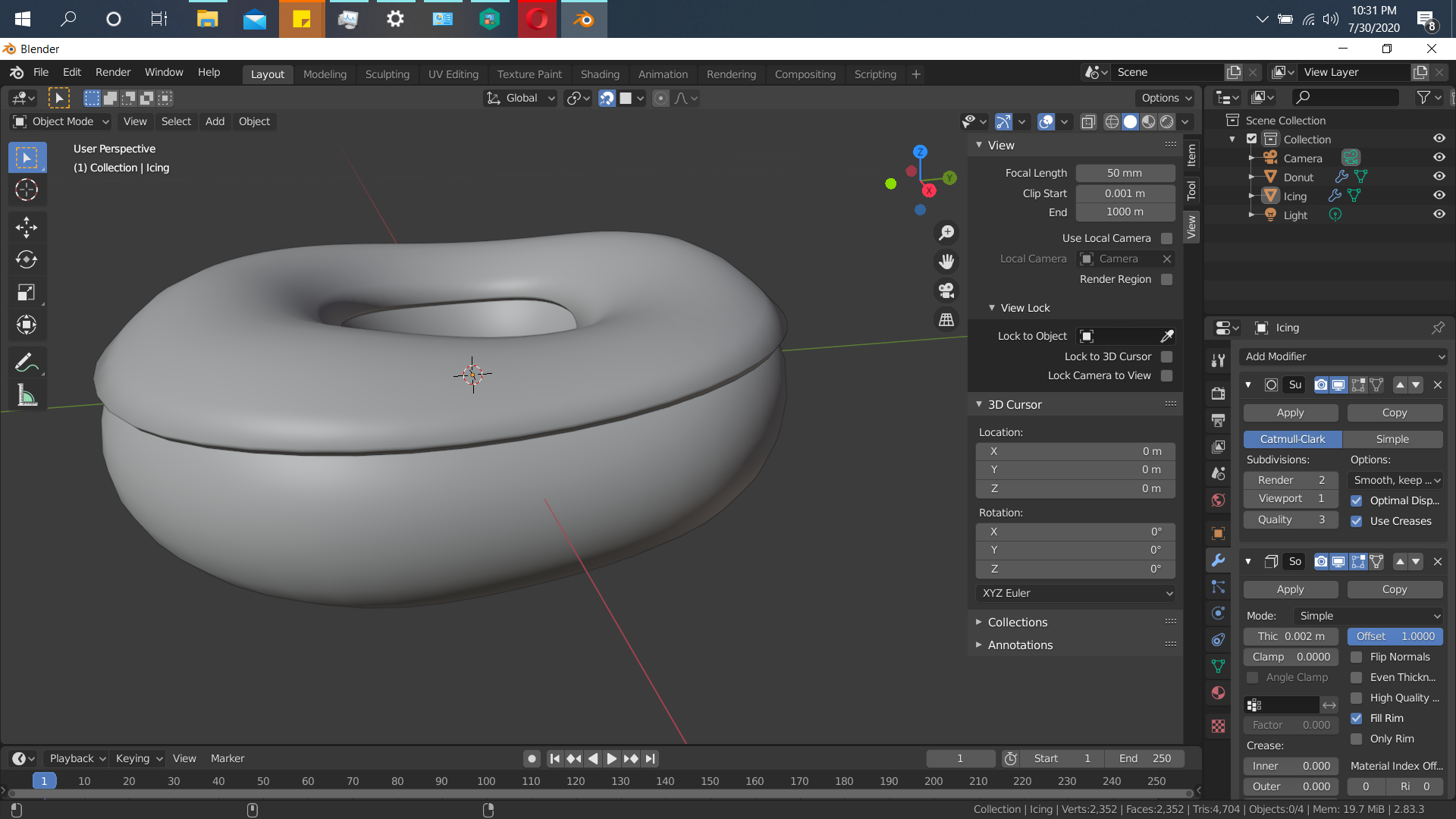The height and width of the screenshot is (819, 1456).
Task: Select the Measure tool
Action: click(x=27, y=395)
